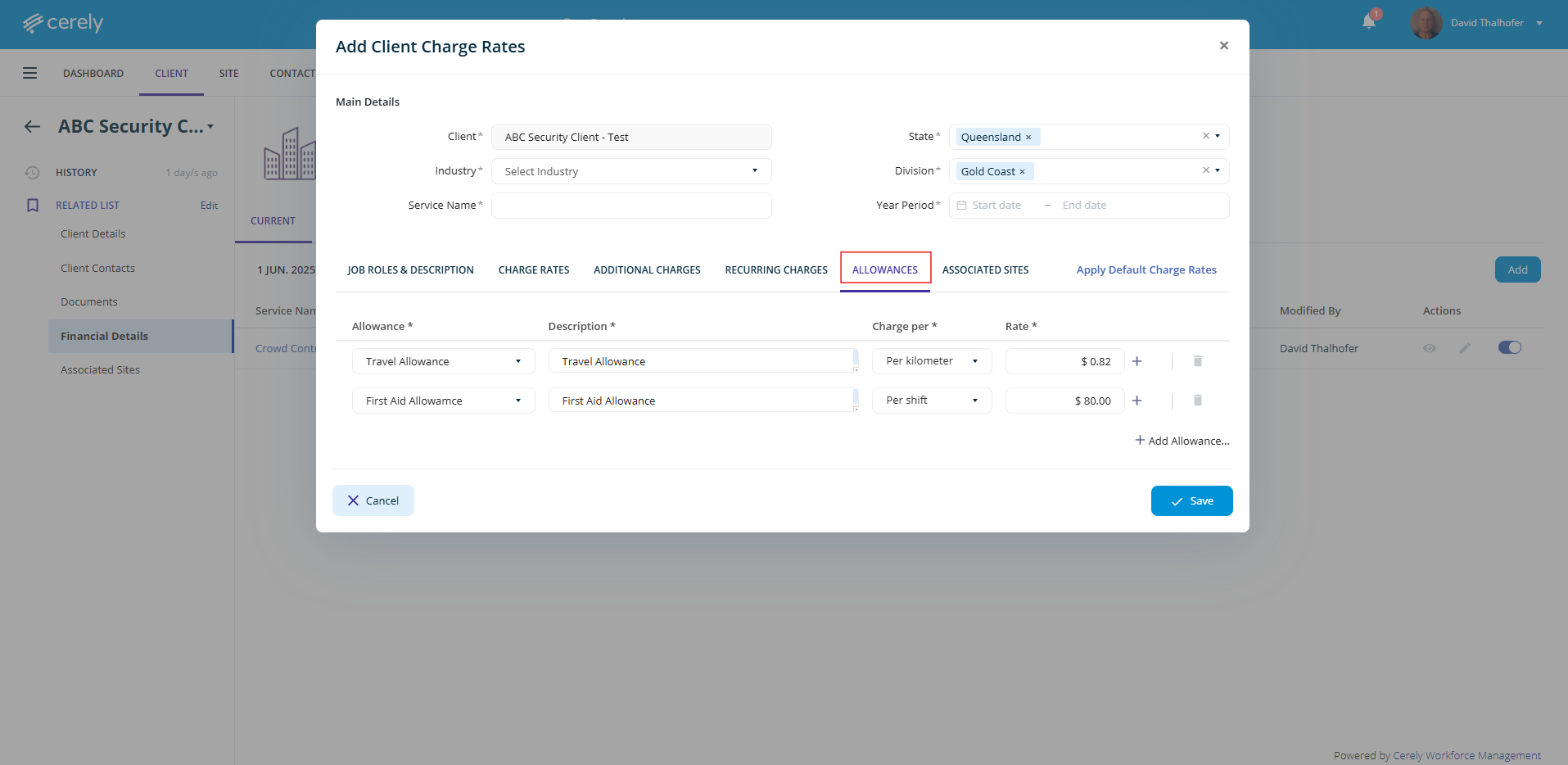Remove the Queensland state tag
This screenshot has width=1568, height=765.
tap(1028, 138)
